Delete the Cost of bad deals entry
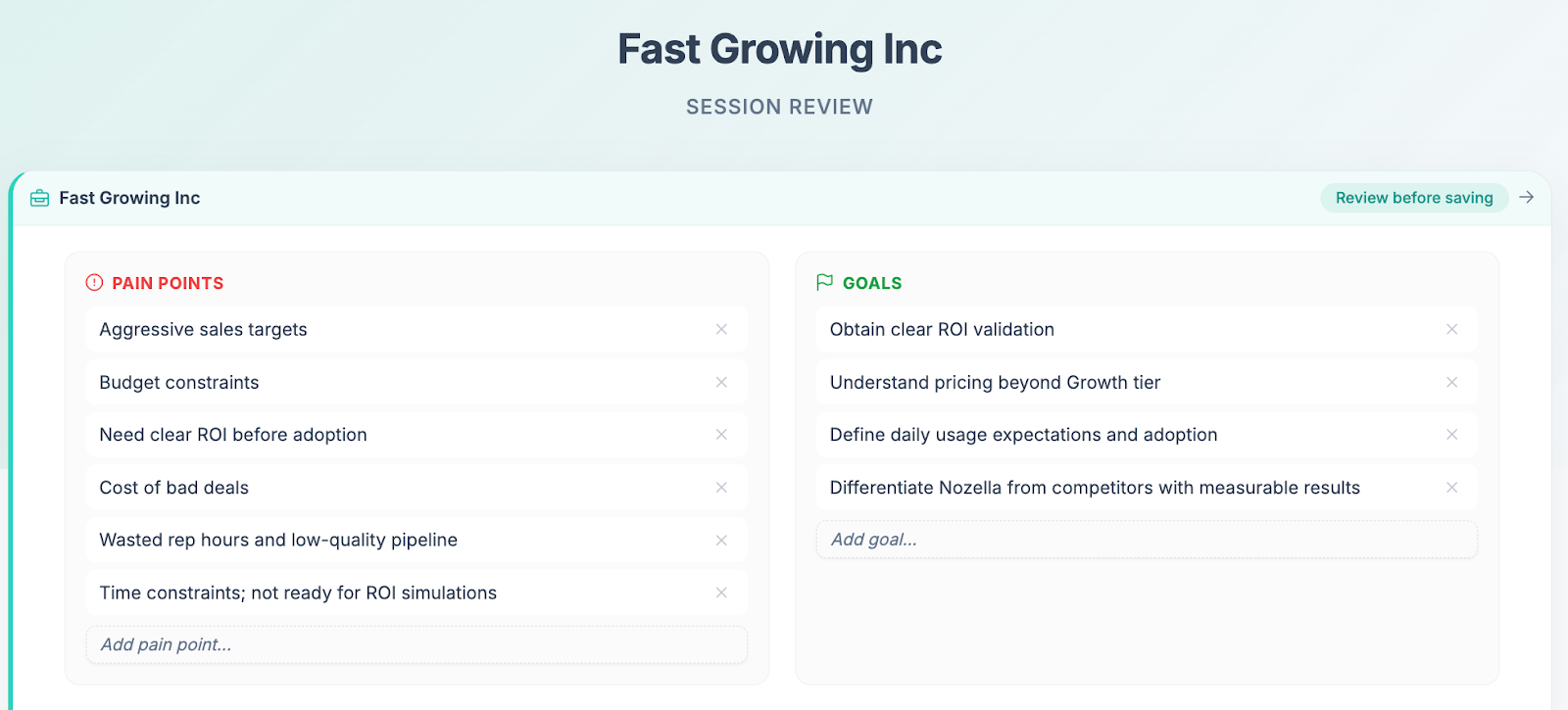The image size is (1568, 710). coord(721,488)
